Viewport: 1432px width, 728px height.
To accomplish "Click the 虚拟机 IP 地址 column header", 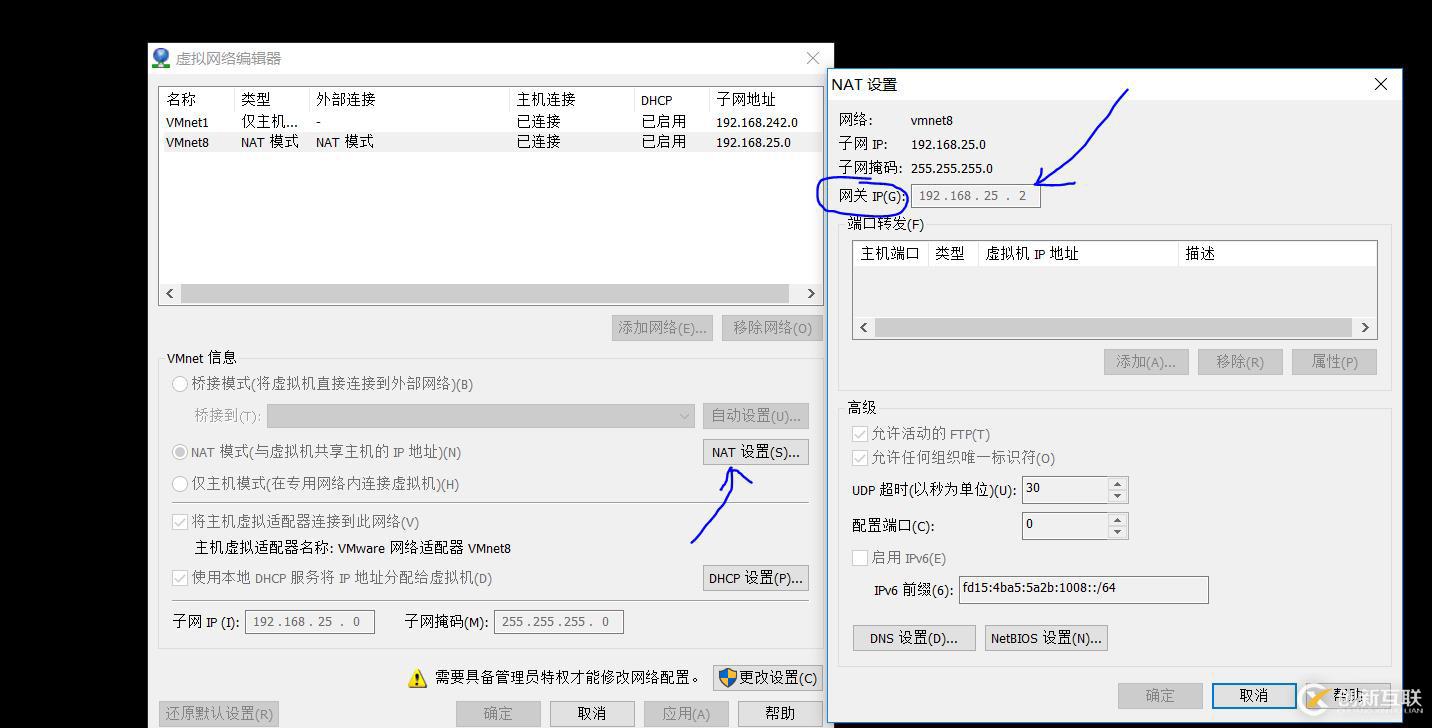I will pos(1078,254).
